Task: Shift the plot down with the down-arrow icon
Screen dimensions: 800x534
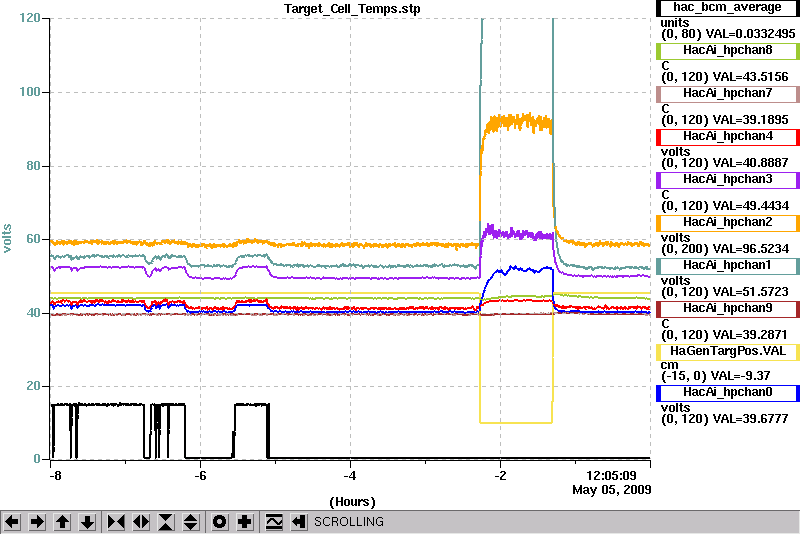Action: (87, 522)
